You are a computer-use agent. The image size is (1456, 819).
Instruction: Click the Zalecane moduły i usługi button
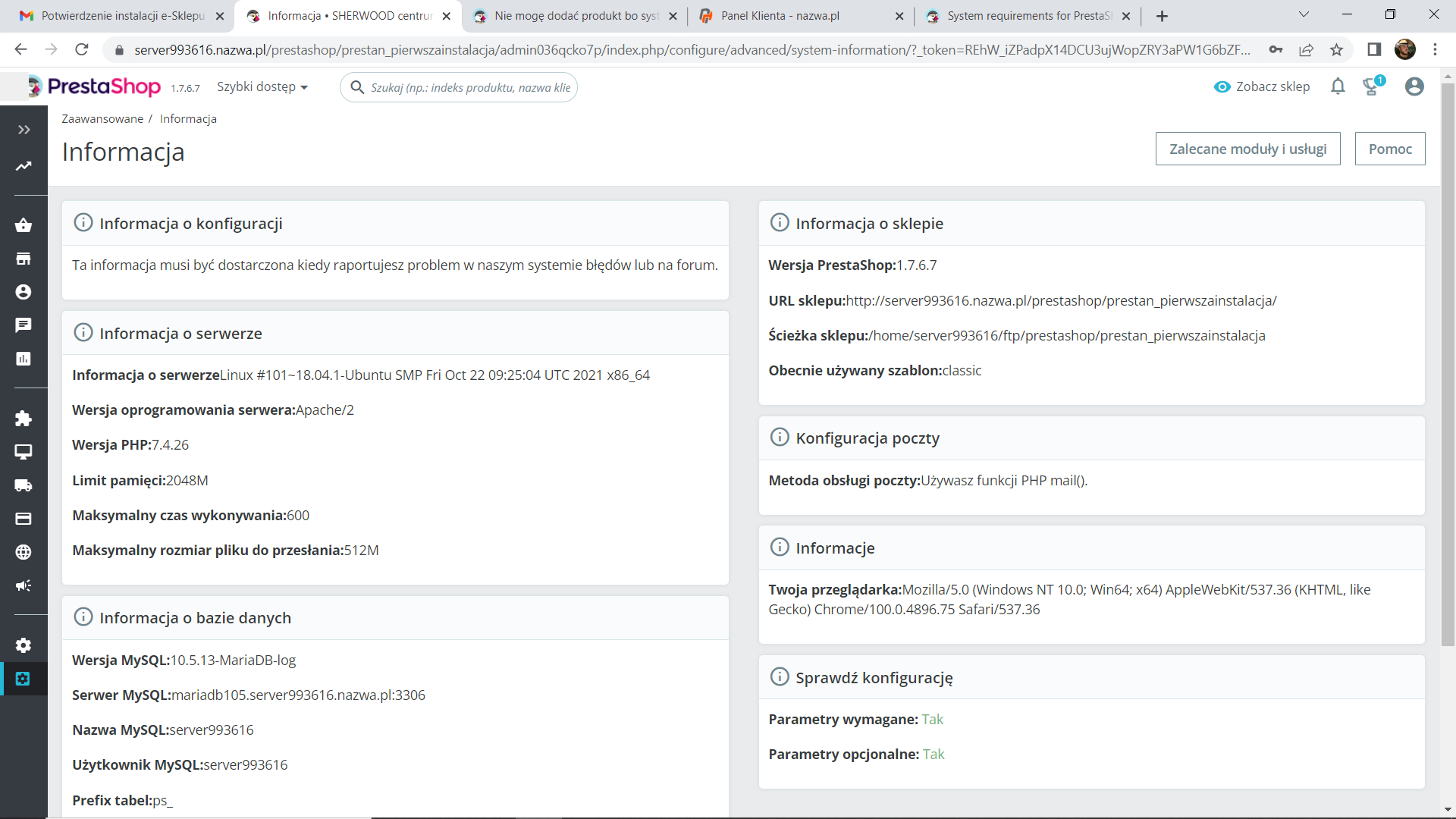pyautogui.click(x=1247, y=149)
